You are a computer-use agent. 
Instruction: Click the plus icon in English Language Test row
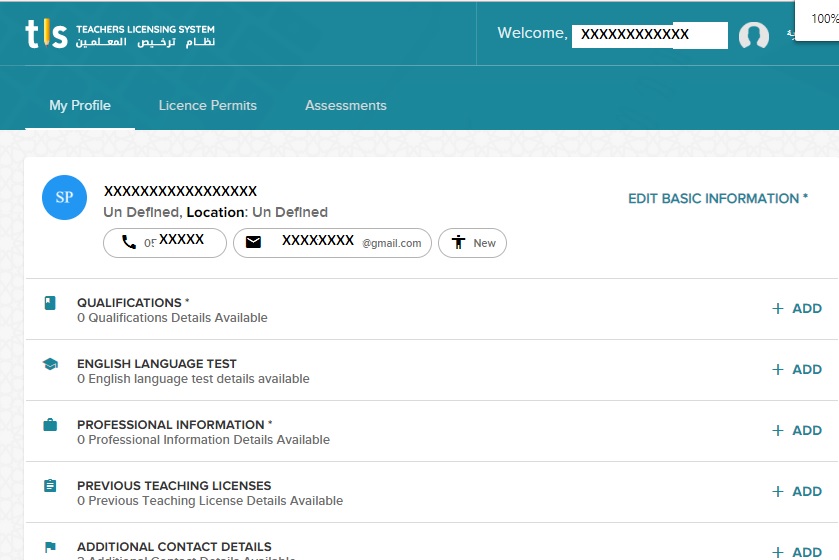pos(778,370)
